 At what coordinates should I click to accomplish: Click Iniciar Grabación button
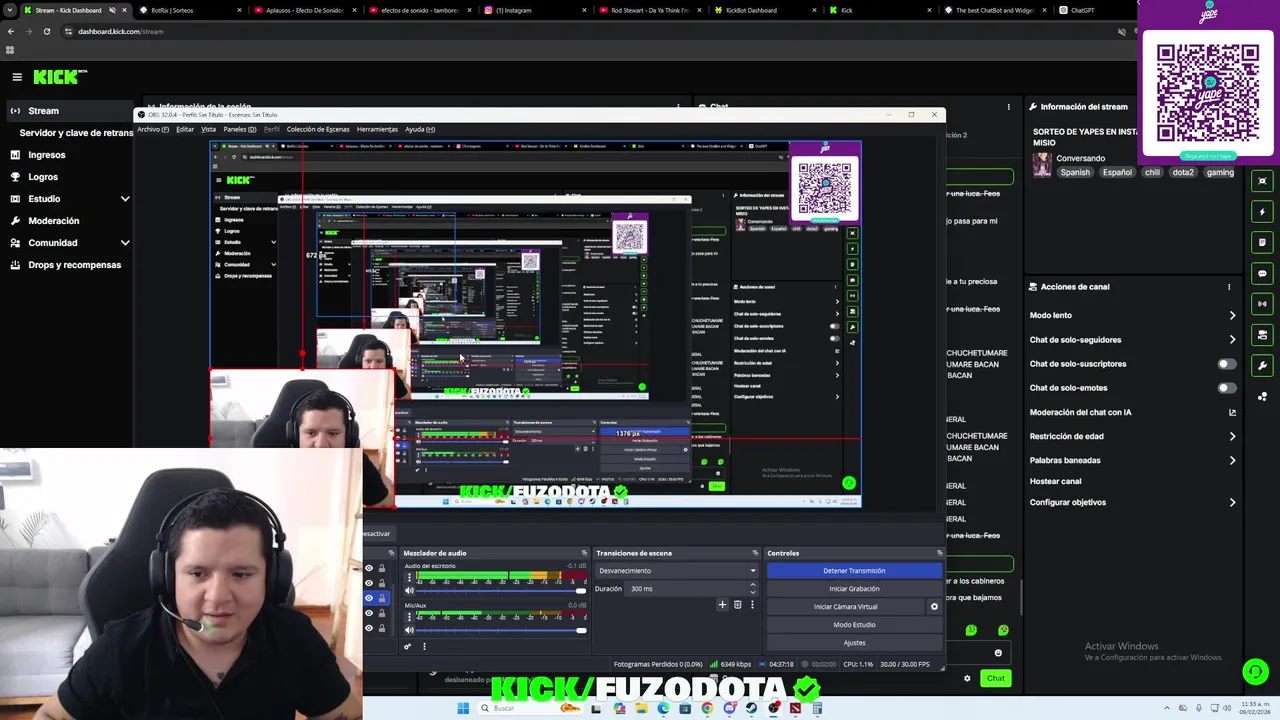tap(854, 589)
